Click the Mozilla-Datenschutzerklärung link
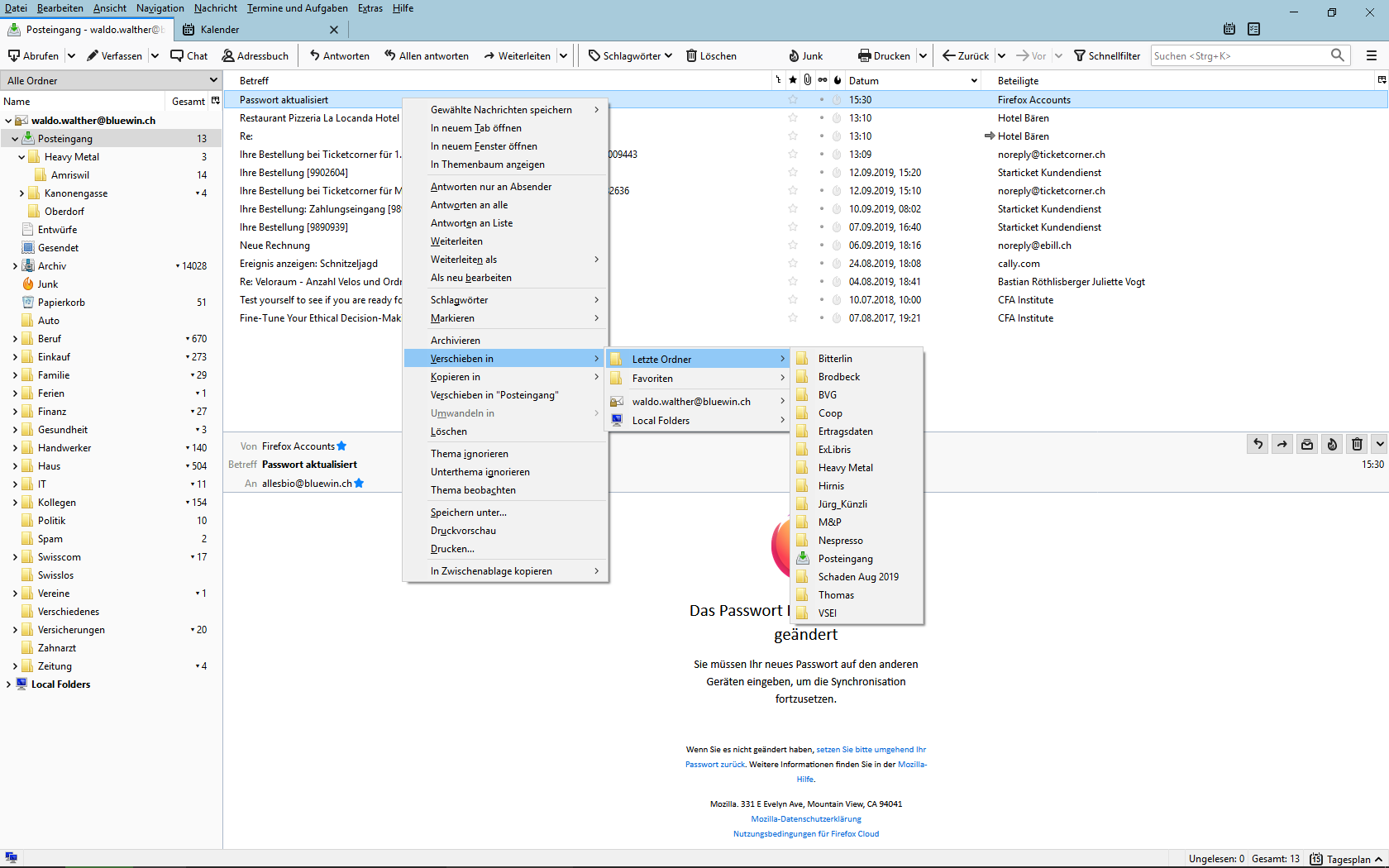 point(806,819)
